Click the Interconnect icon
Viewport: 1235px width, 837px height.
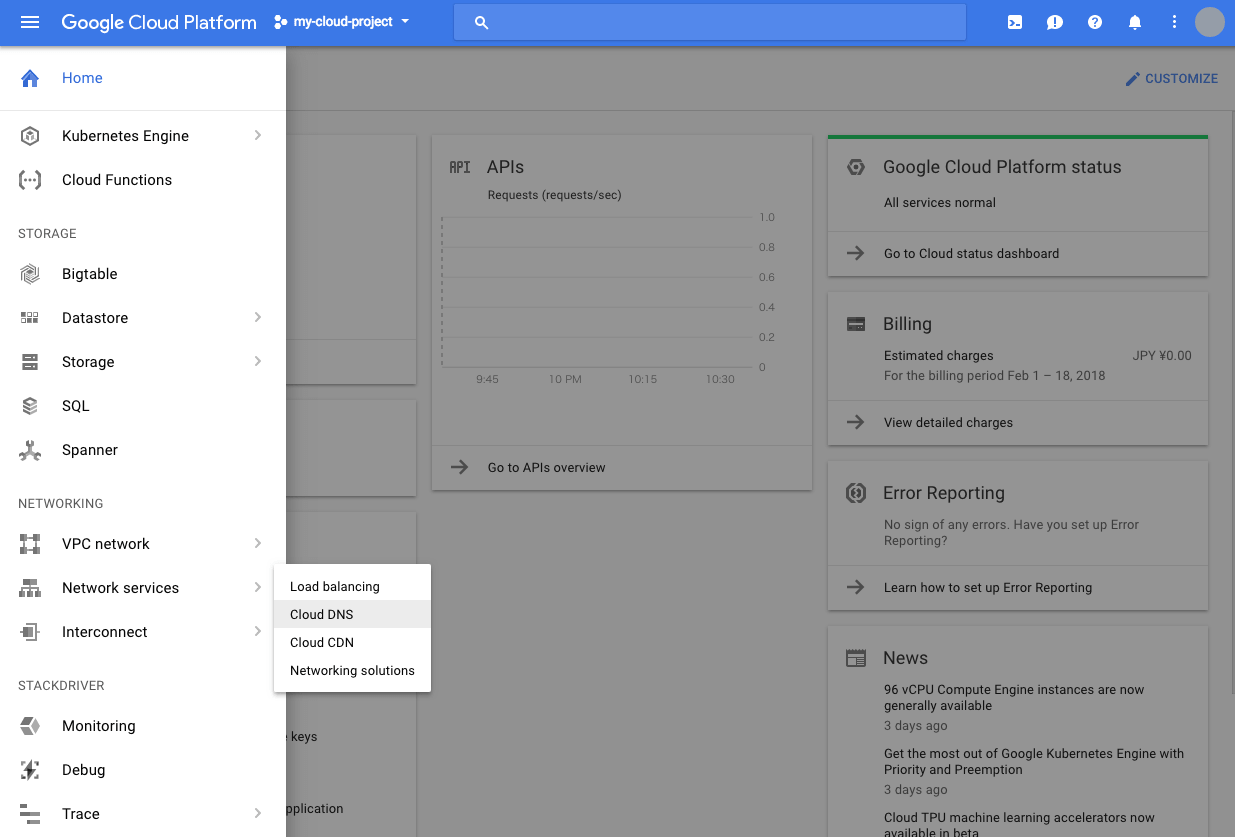(x=30, y=632)
